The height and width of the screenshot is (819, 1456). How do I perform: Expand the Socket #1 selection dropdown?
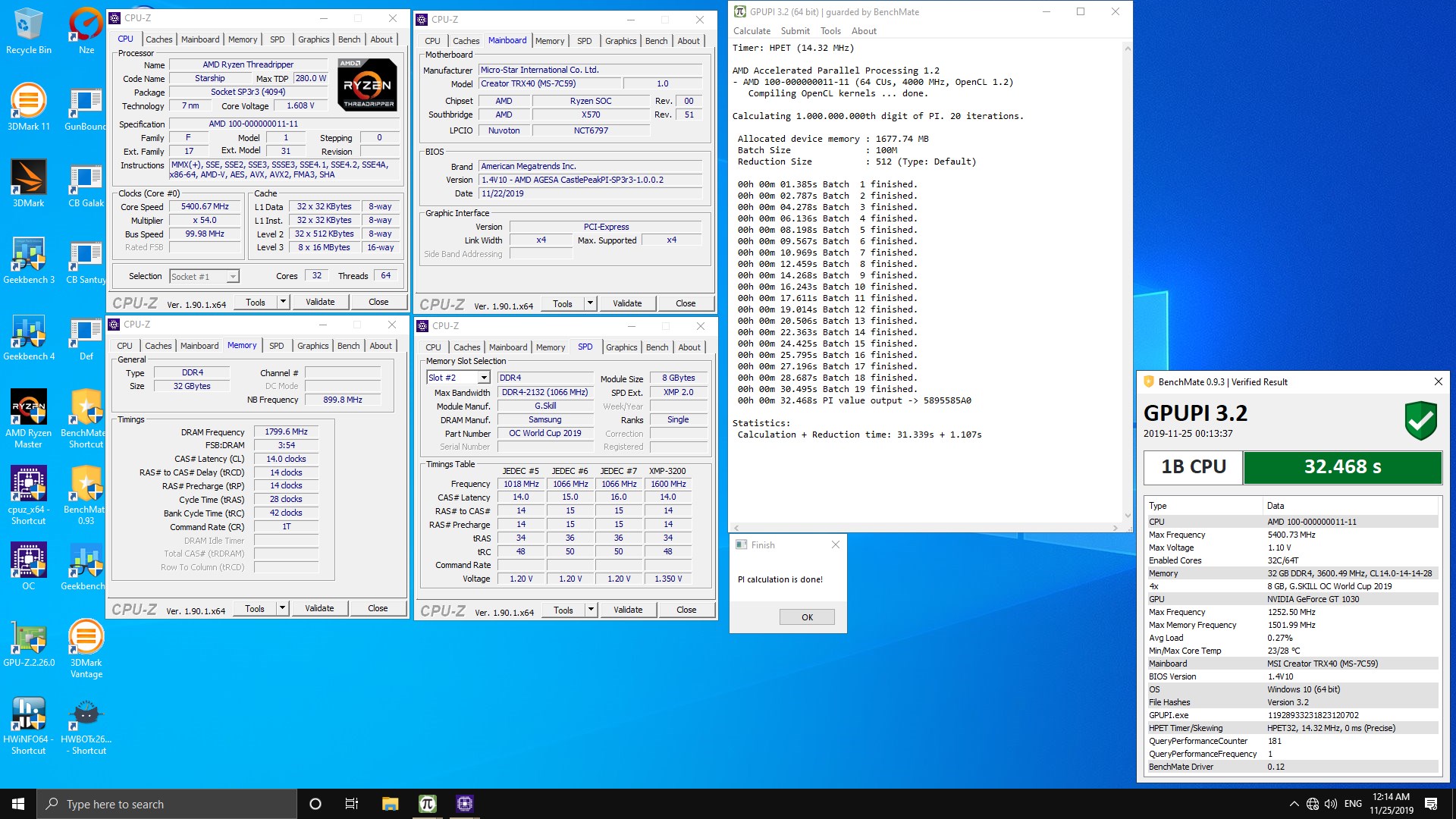[233, 277]
